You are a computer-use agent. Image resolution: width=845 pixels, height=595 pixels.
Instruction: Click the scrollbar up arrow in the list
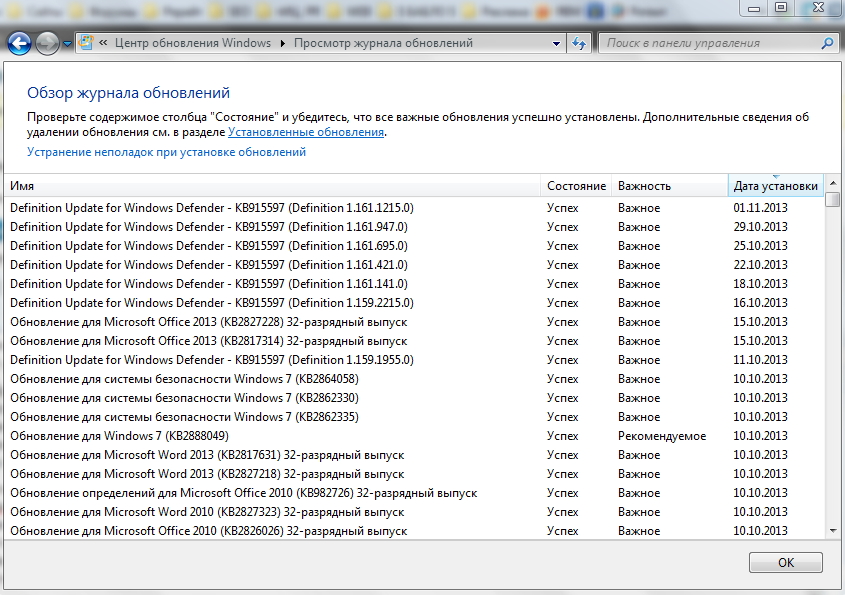click(833, 185)
